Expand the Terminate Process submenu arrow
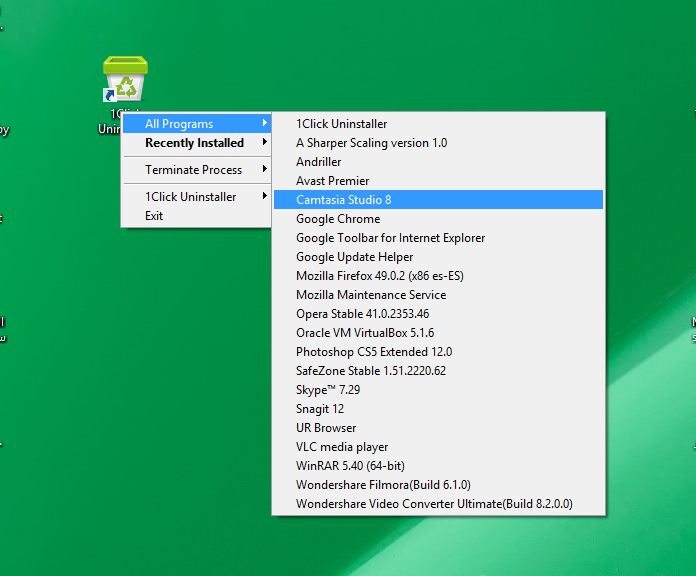 (x=265, y=170)
